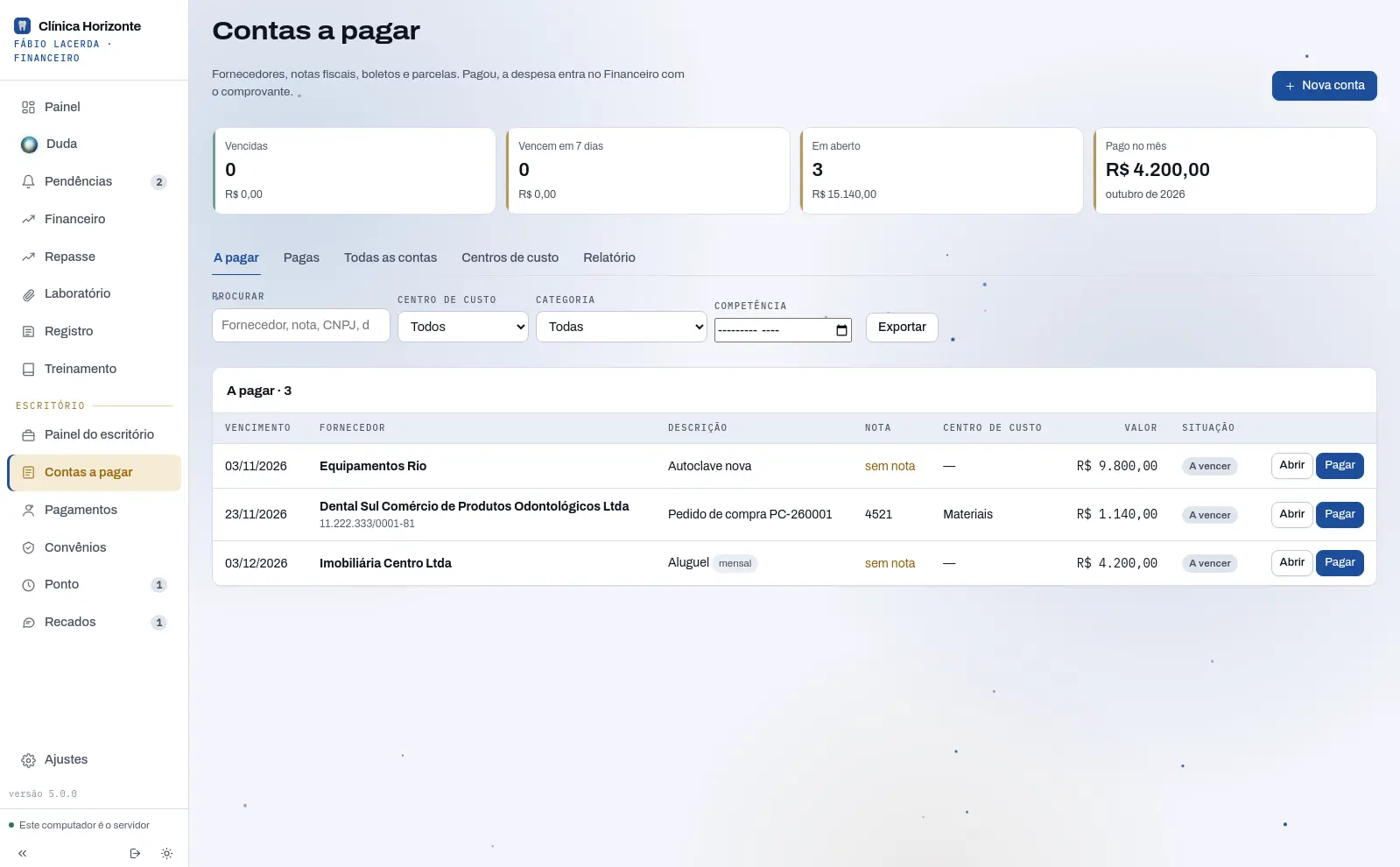Open Pendências bell icon
The image size is (1400, 867).
click(x=28, y=181)
